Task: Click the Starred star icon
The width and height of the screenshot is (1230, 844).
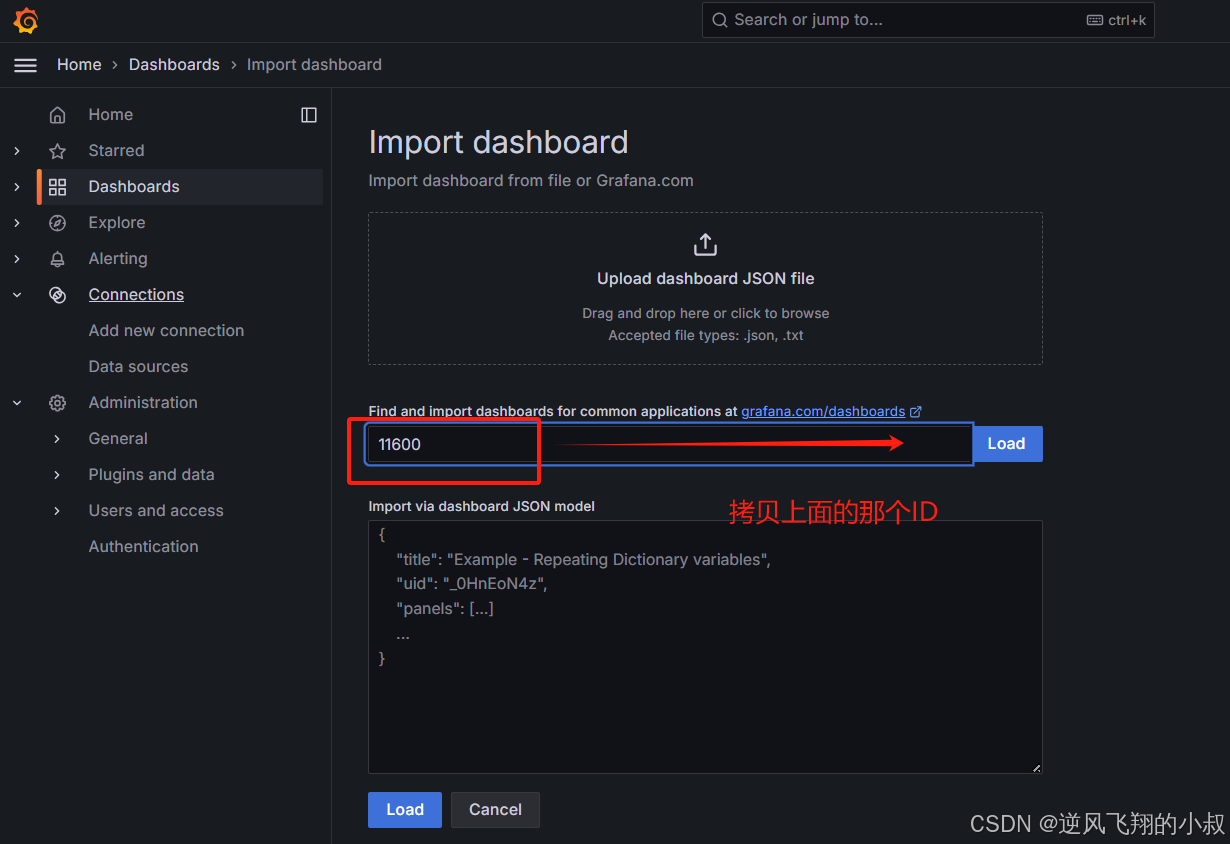Action: tap(58, 151)
